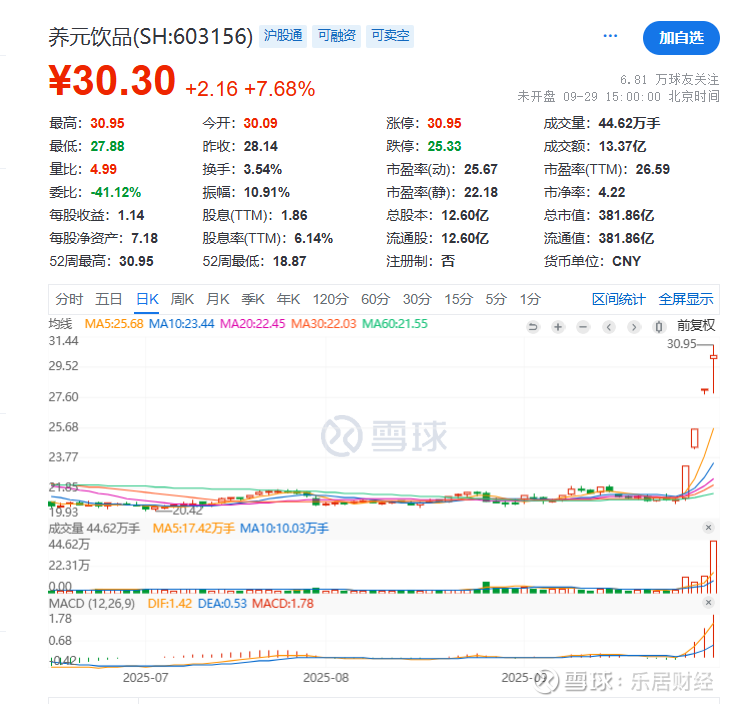Select the 60分 chart tab
This screenshot has height=704, width=735.
pyautogui.click(x=375, y=299)
